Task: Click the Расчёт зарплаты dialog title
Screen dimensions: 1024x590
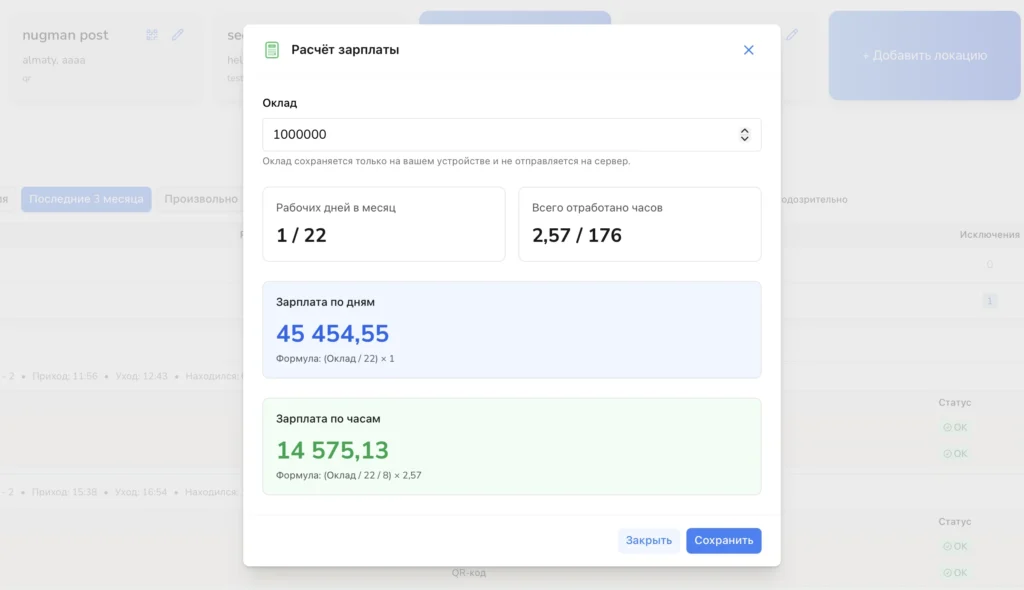Action: click(x=345, y=50)
